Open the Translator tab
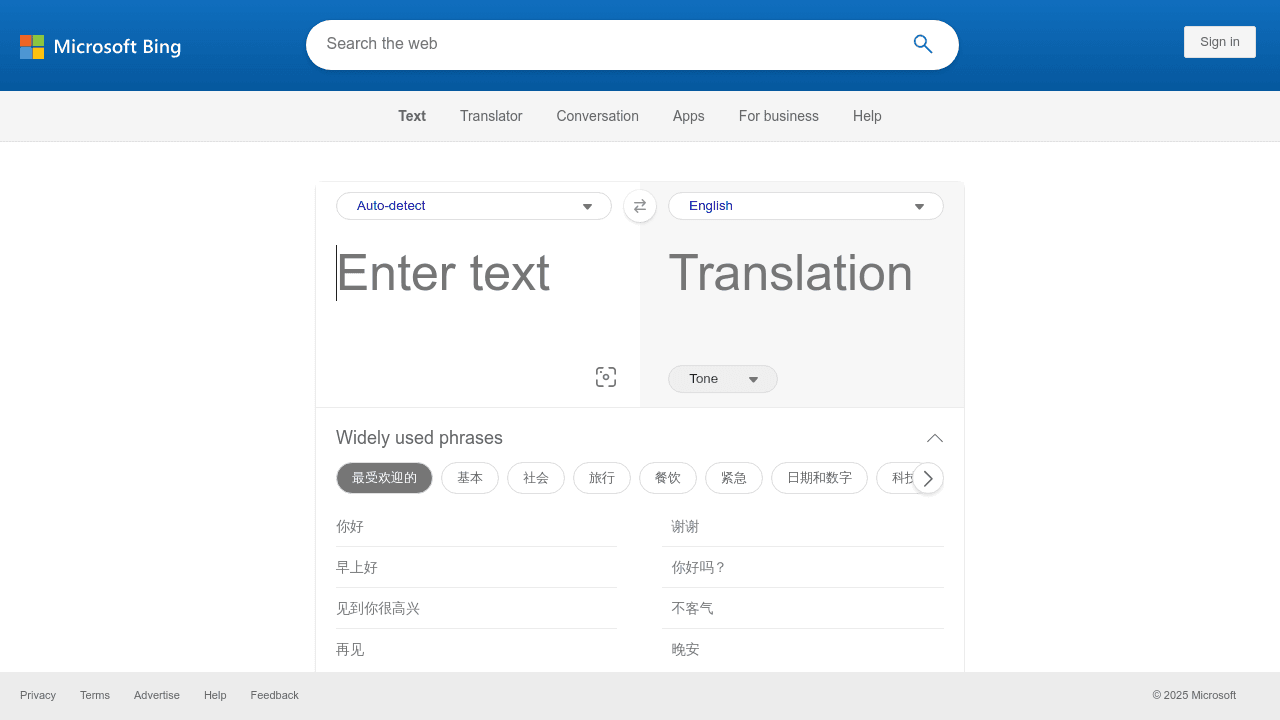This screenshot has height=720, width=1280. click(490, 116)
